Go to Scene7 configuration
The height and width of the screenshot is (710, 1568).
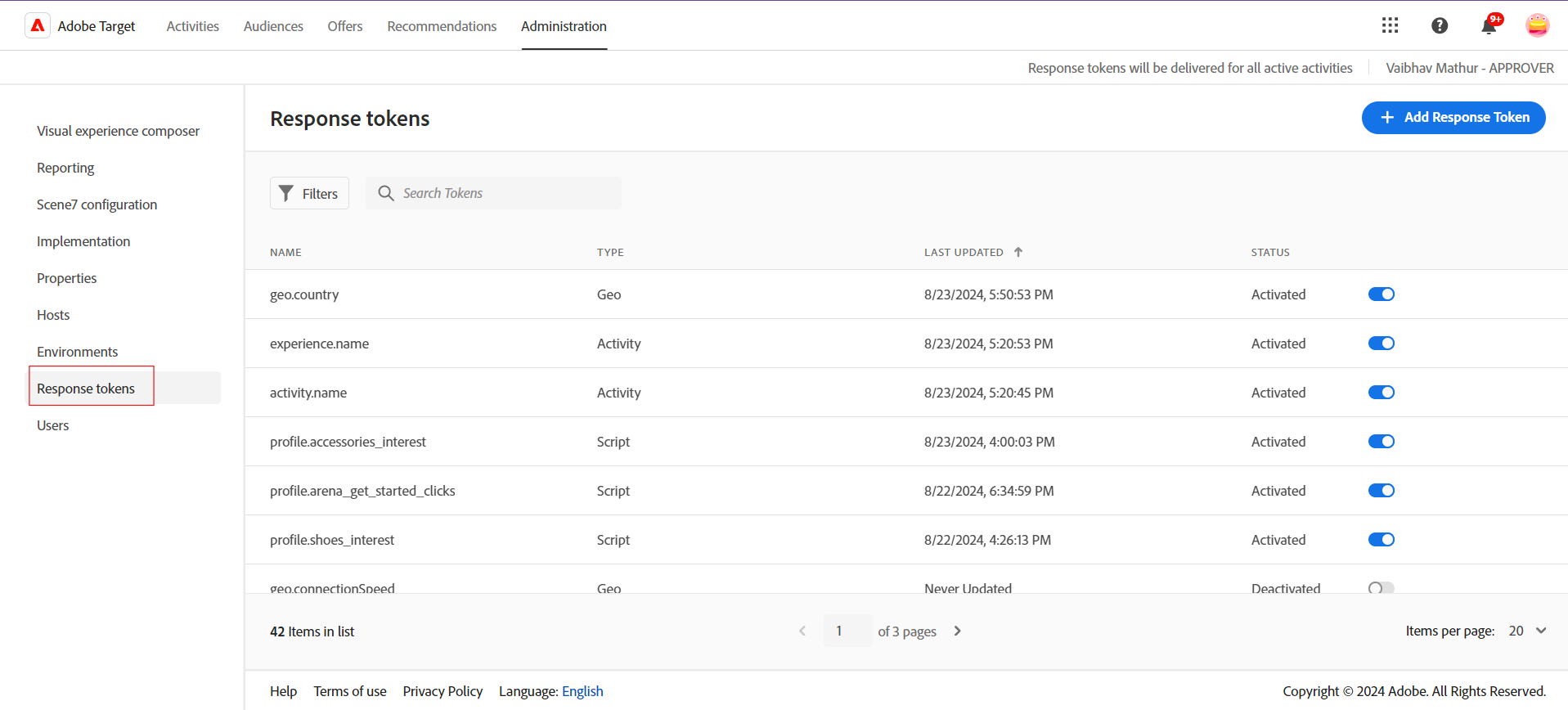coord(97,204)
